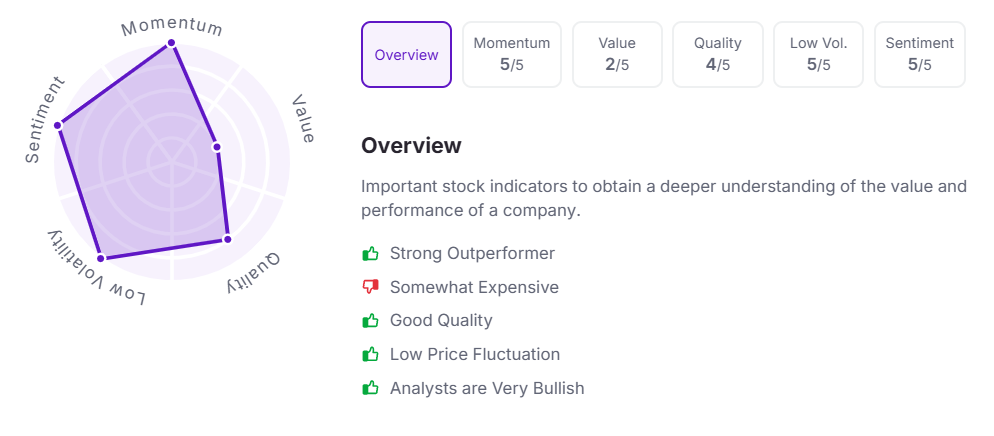Click the Sentiment data point on radar chart

58,125
